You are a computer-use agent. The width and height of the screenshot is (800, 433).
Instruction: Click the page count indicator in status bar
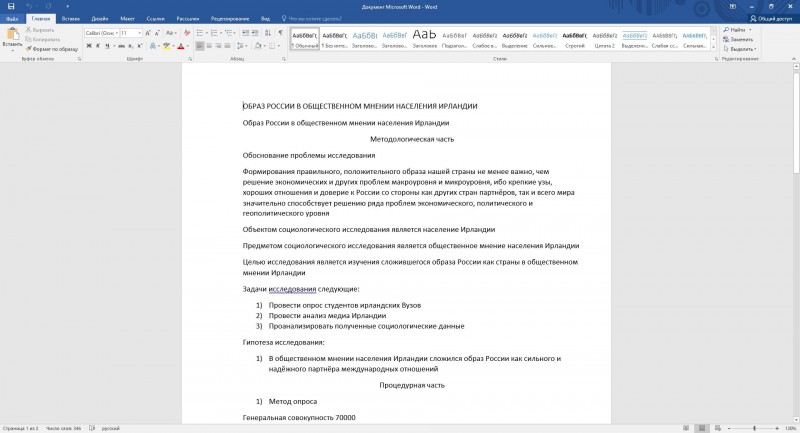[x=20, y=428]
